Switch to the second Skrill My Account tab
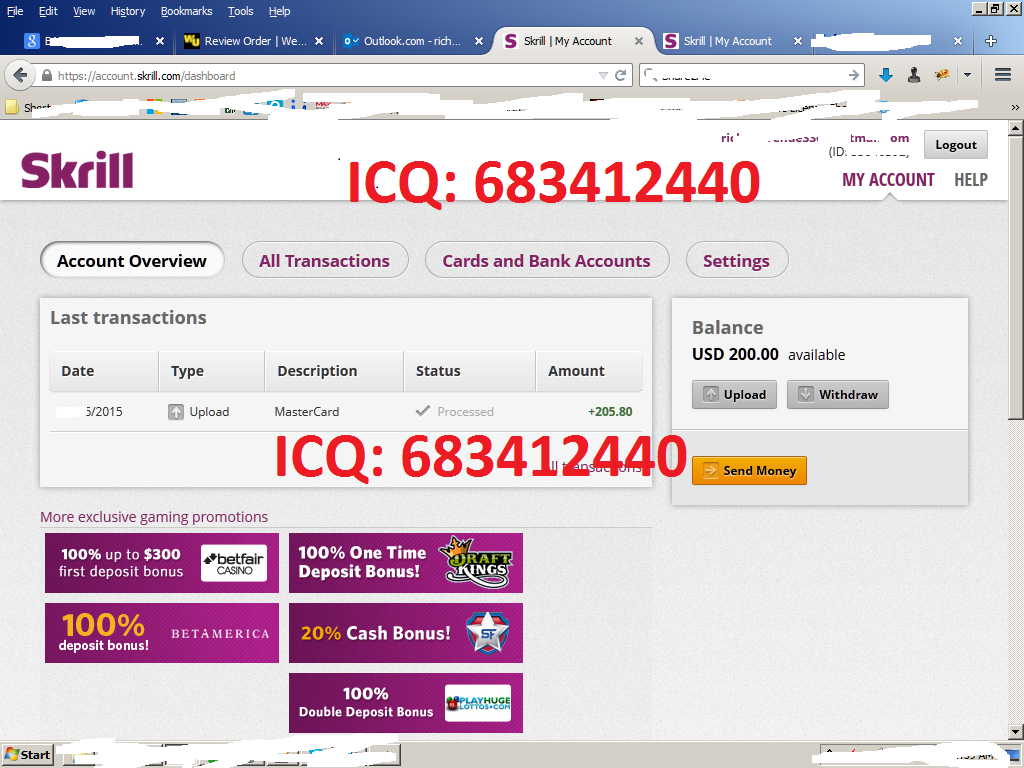The image size is (1024, 768). (728, 41)
